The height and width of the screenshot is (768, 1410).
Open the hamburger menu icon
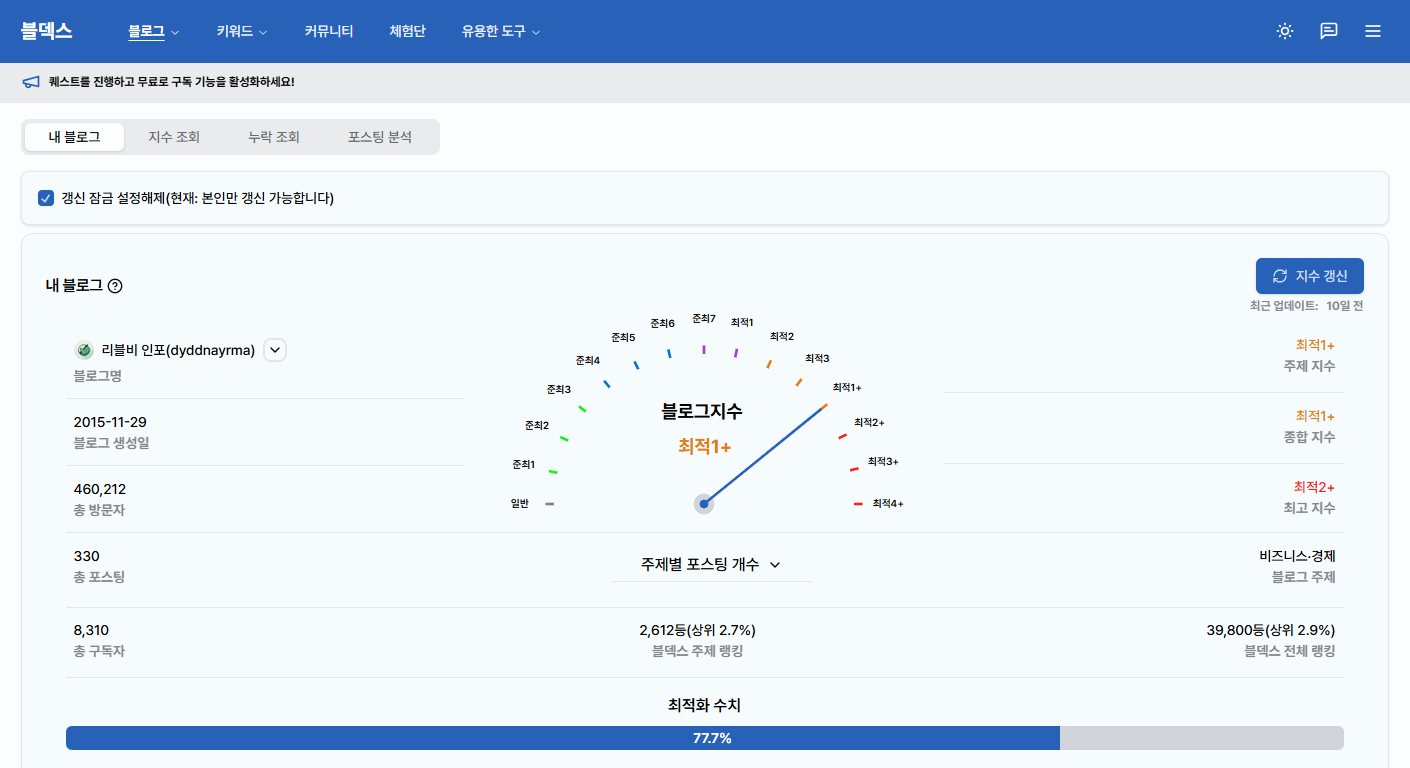pos(1372,31)
